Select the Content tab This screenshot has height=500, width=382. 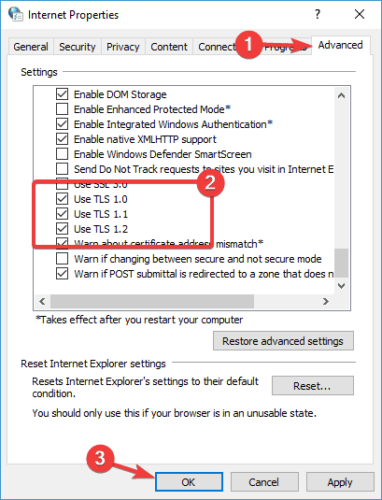pos(169,47)
